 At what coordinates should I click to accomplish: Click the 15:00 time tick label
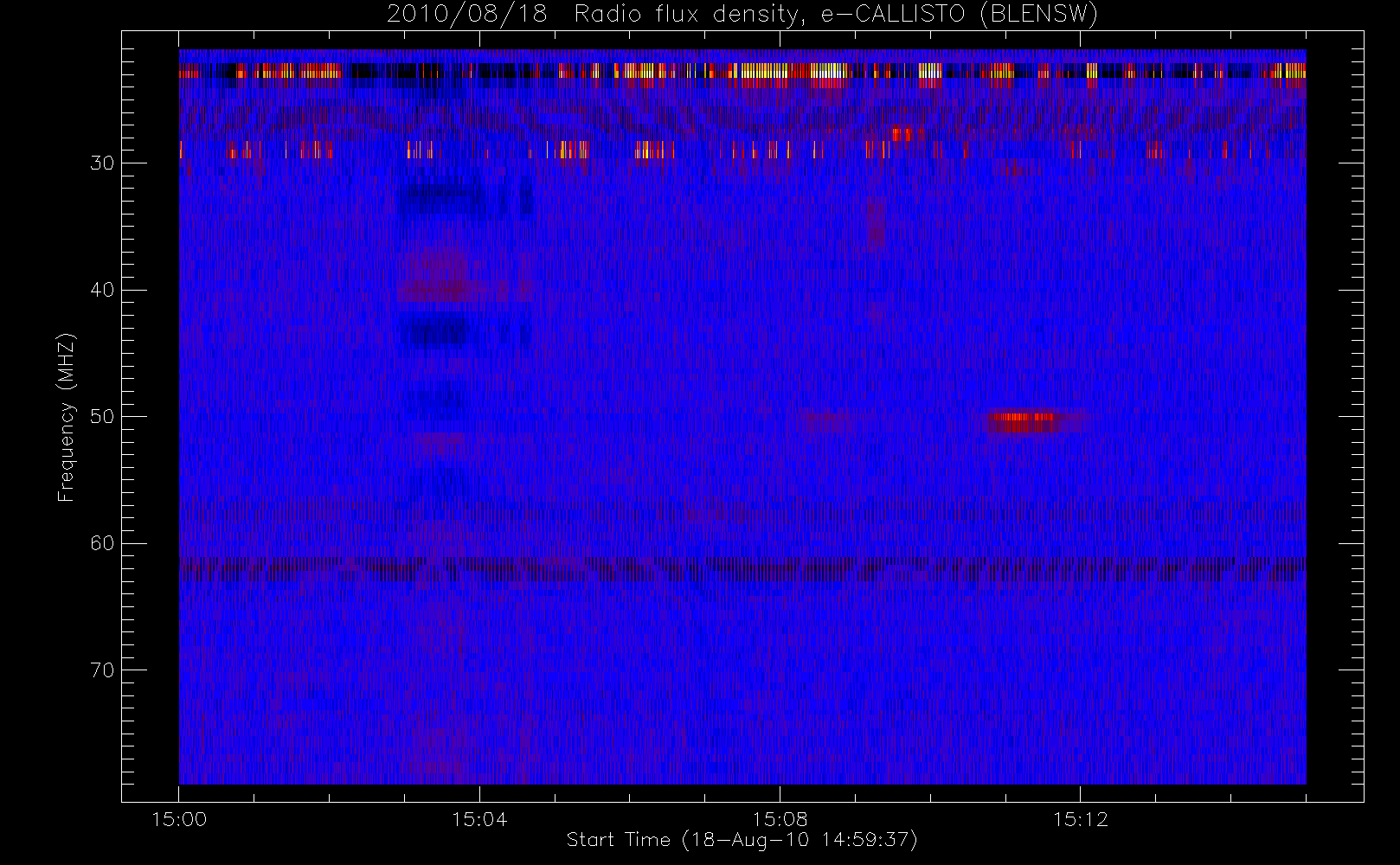(179, 819)
